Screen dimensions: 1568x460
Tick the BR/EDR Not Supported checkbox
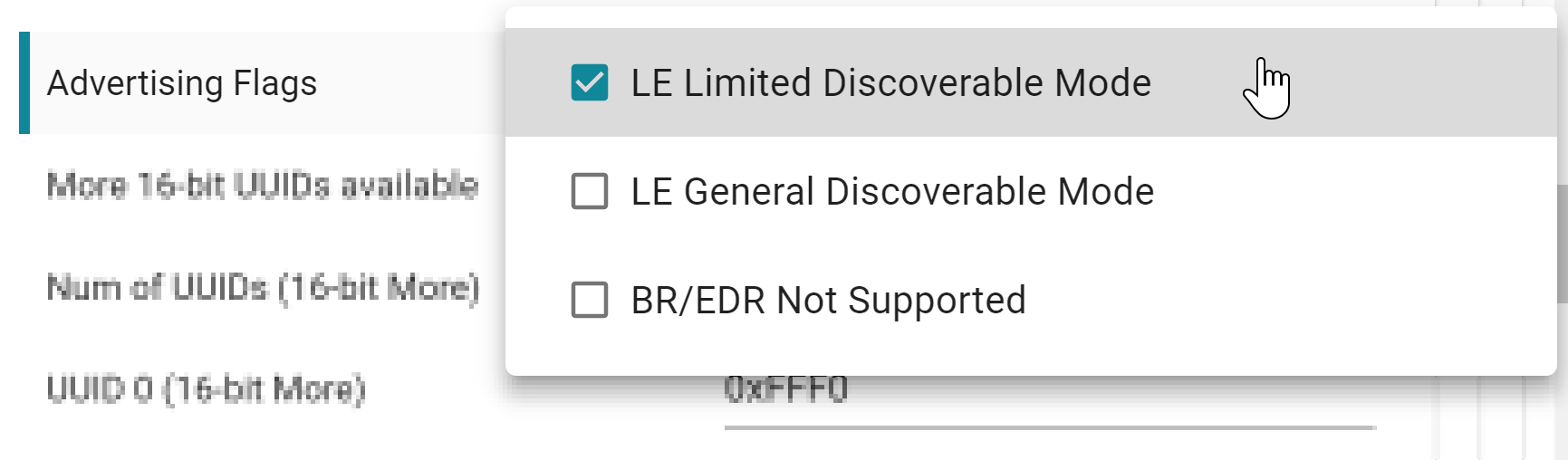coord(589,300)
